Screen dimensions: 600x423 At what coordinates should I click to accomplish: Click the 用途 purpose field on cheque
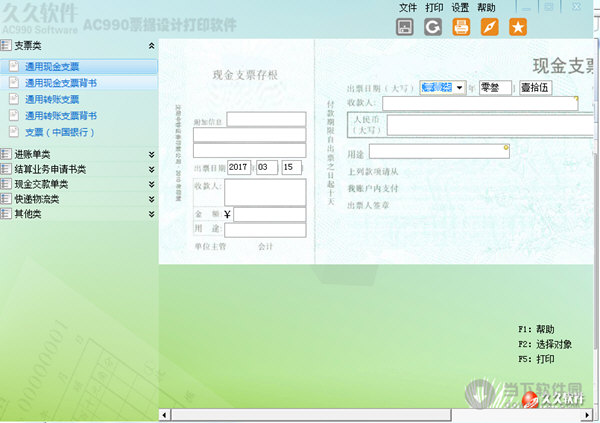point(438,152)
